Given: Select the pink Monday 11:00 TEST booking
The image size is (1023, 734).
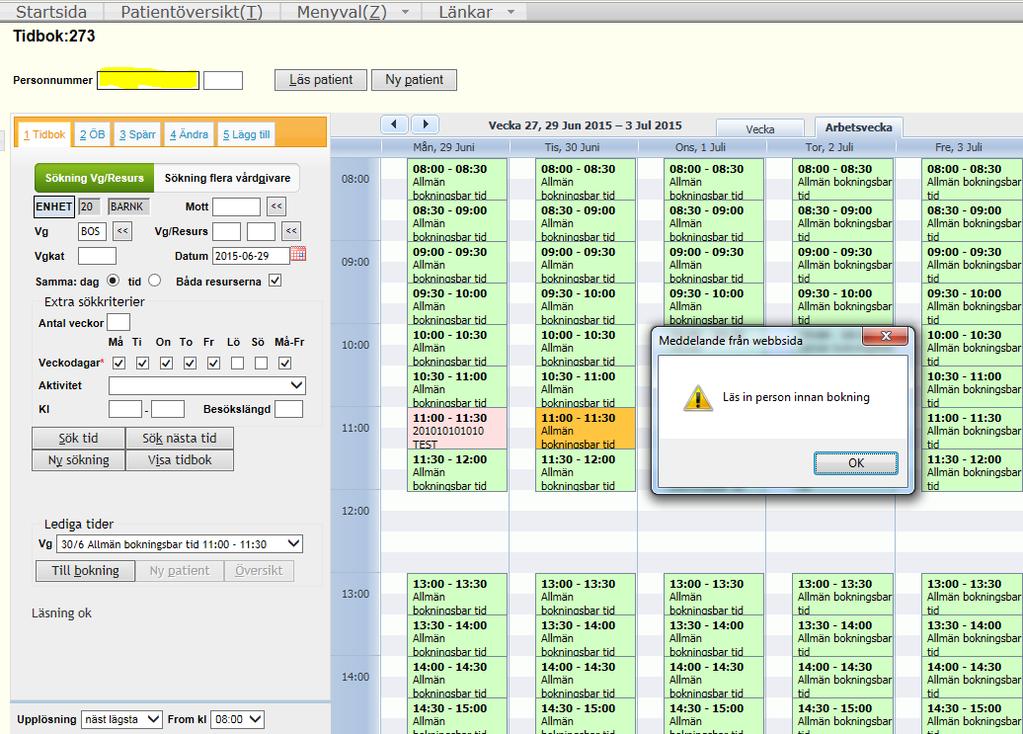Looking at the screenshot, I should point(457,429).
